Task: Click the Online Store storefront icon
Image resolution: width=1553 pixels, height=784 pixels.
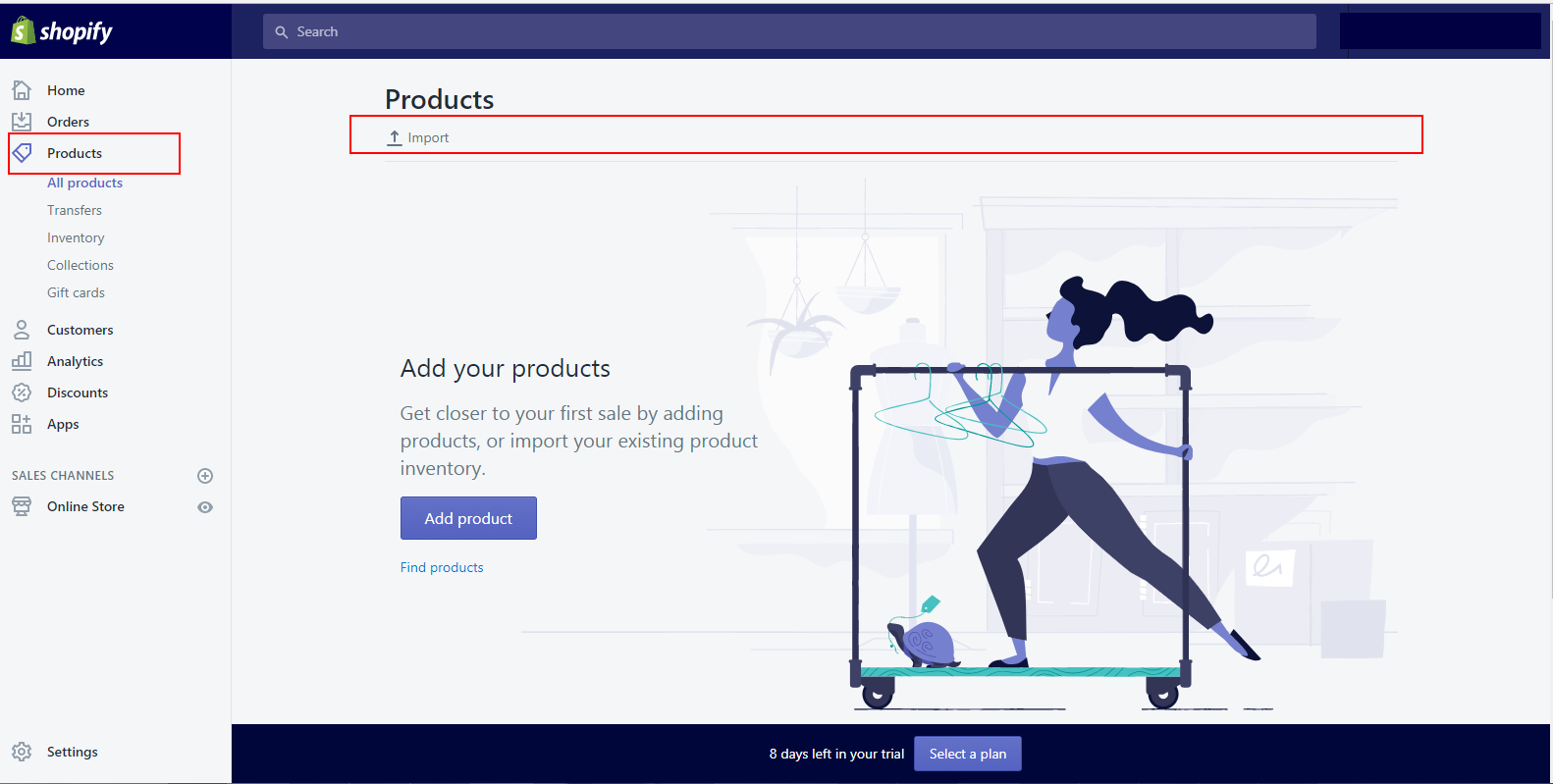Action: pyautogui.click(x=22, y=506)
